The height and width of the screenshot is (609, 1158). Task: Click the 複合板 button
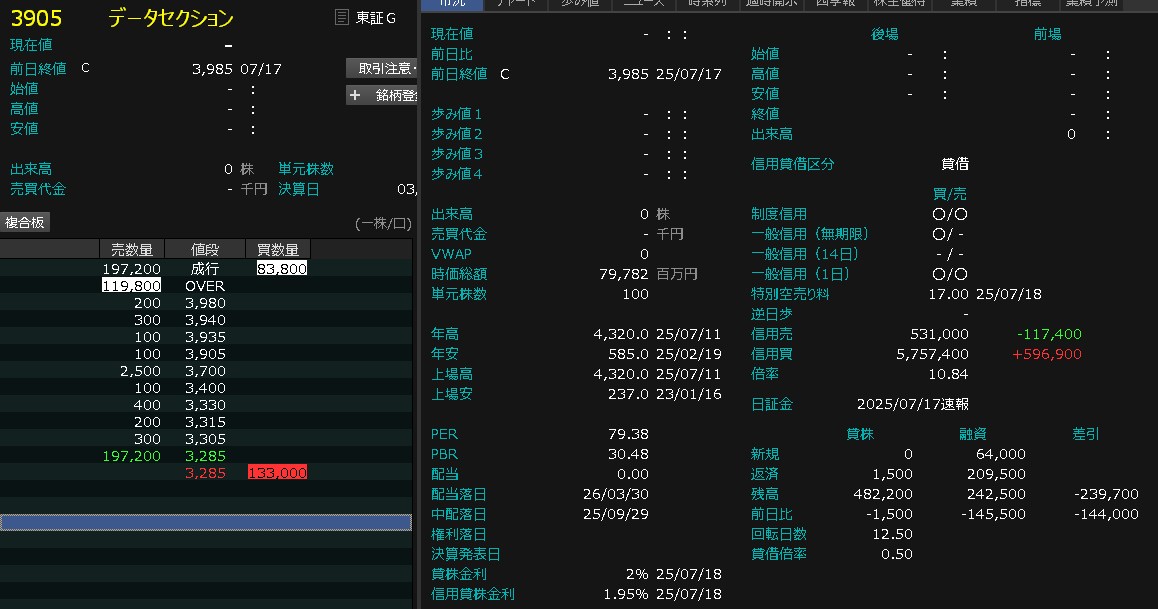25,222
